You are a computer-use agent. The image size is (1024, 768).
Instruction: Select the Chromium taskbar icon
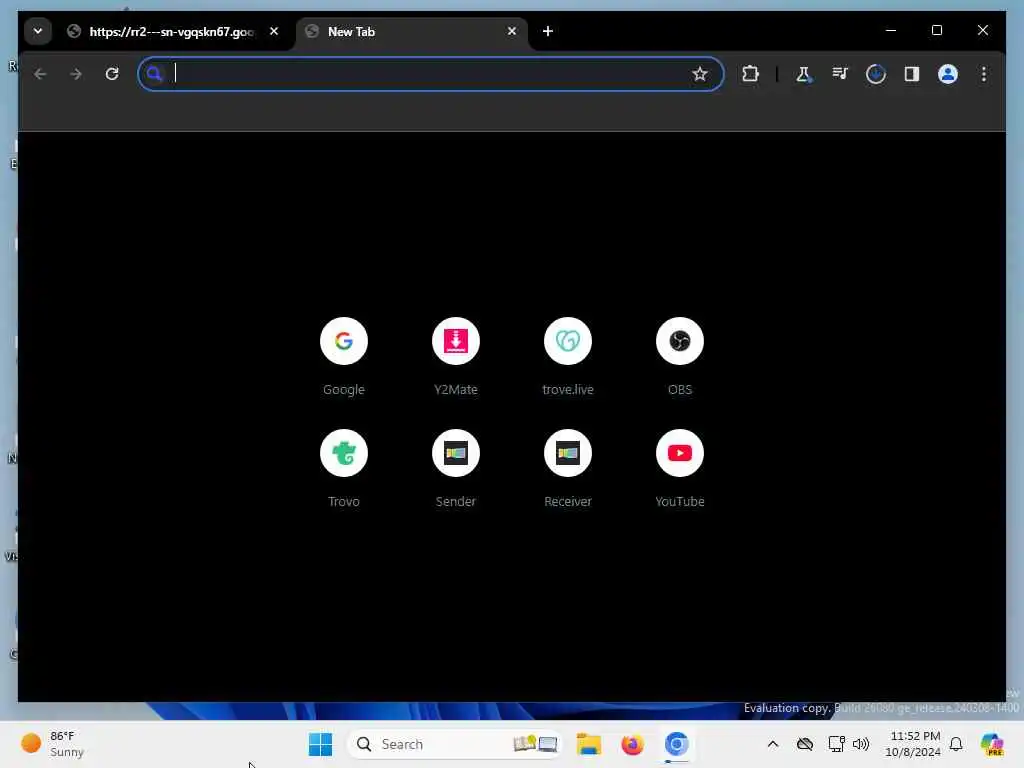[677, 744]
